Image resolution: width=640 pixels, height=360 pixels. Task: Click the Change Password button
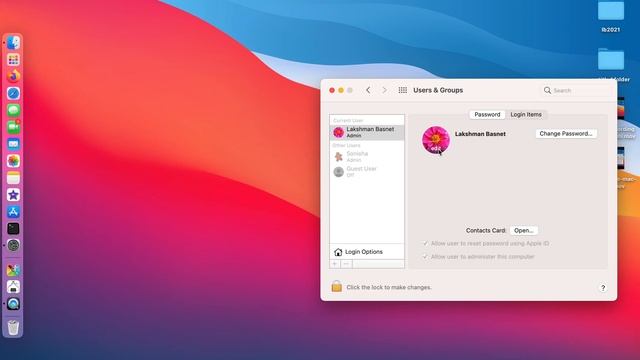566,133
